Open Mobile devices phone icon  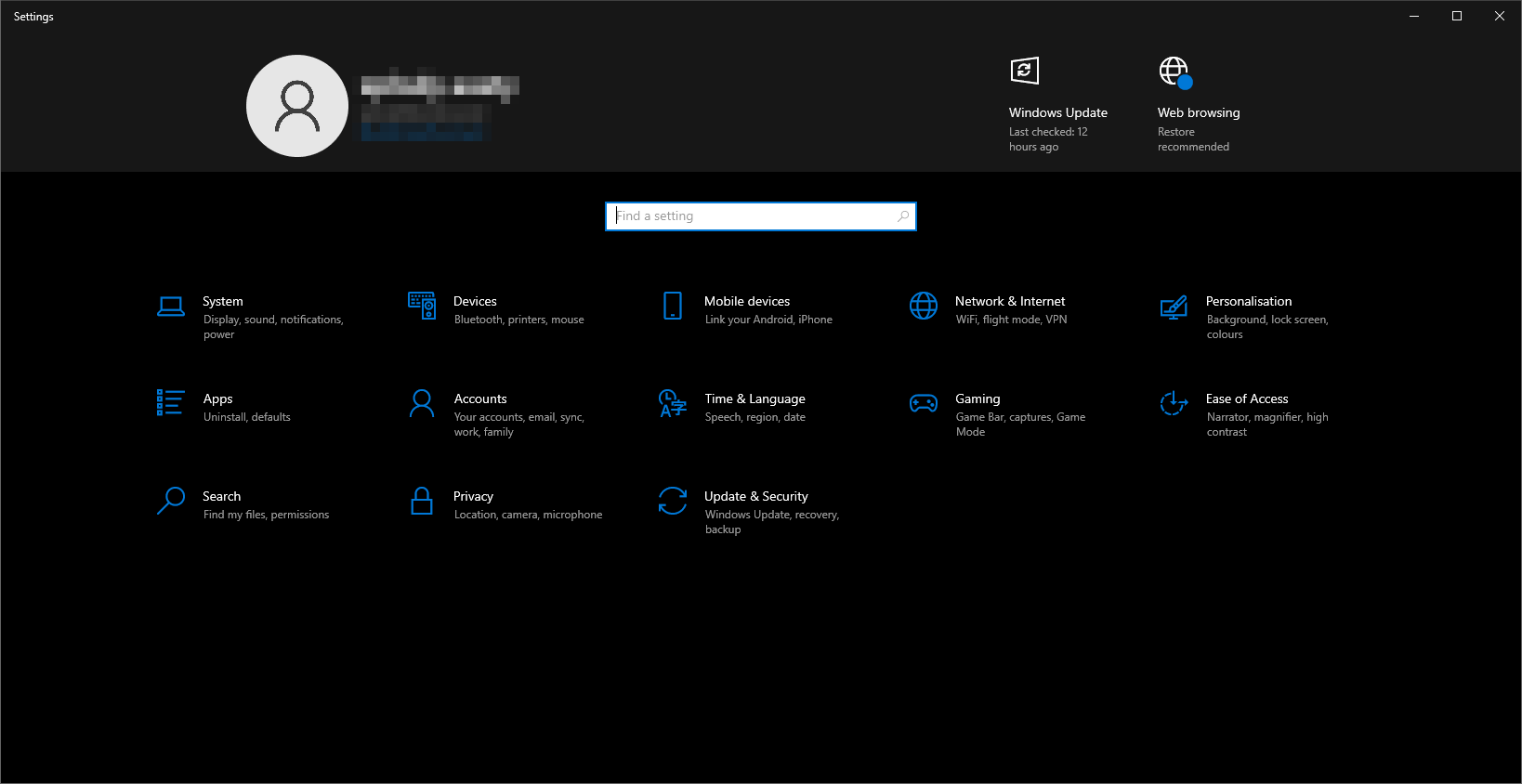point(673,306)
